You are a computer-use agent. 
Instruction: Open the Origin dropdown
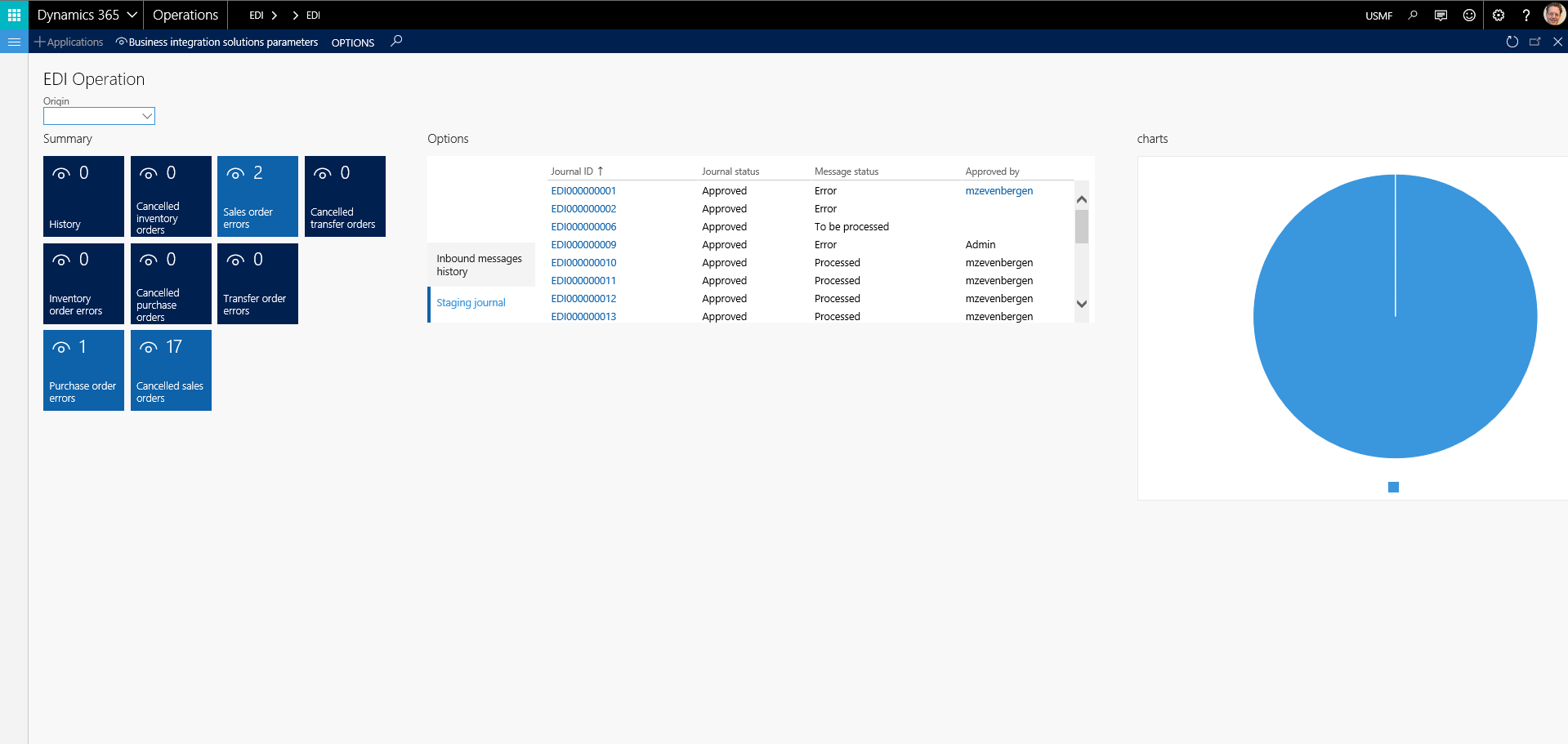tap(146, 116)
